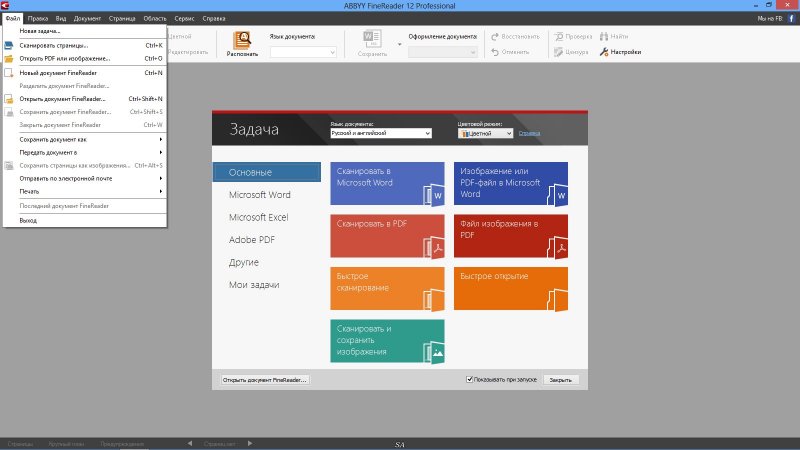
Task: Open the Область menu
Action: tap(155, 18)
